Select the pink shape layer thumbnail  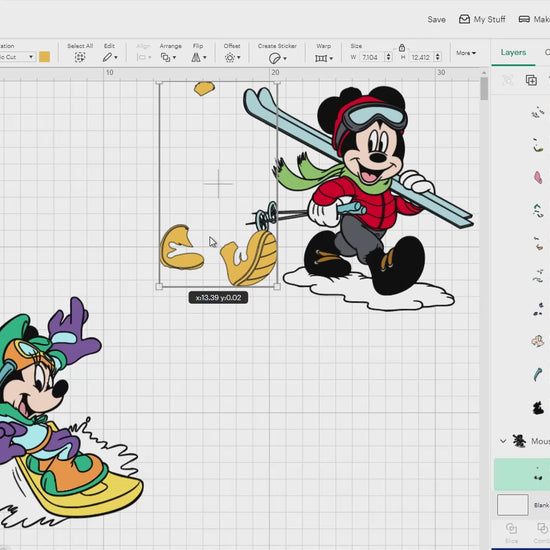(538, 177)
